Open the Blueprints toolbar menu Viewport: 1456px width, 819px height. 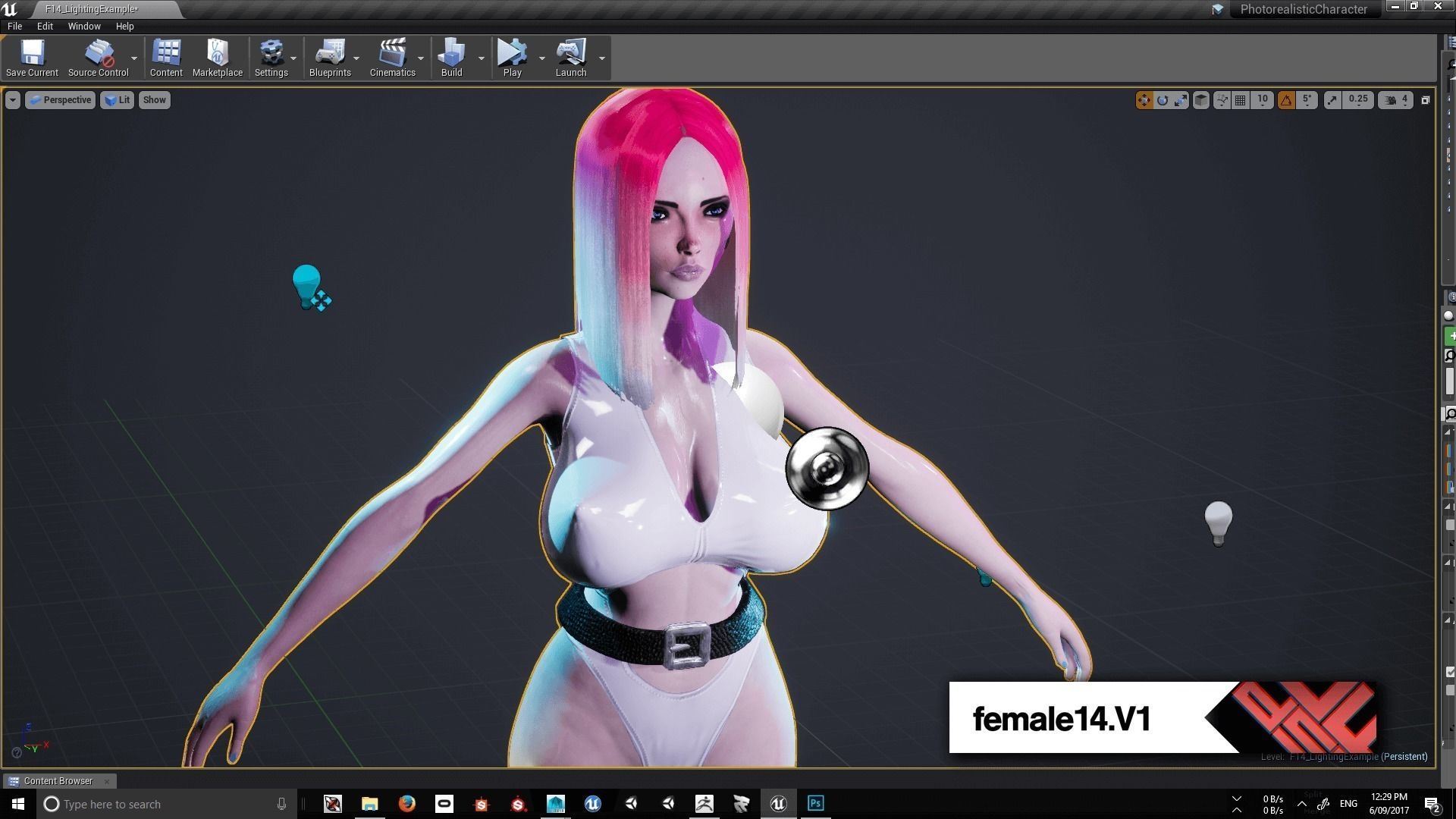point(330,58)
